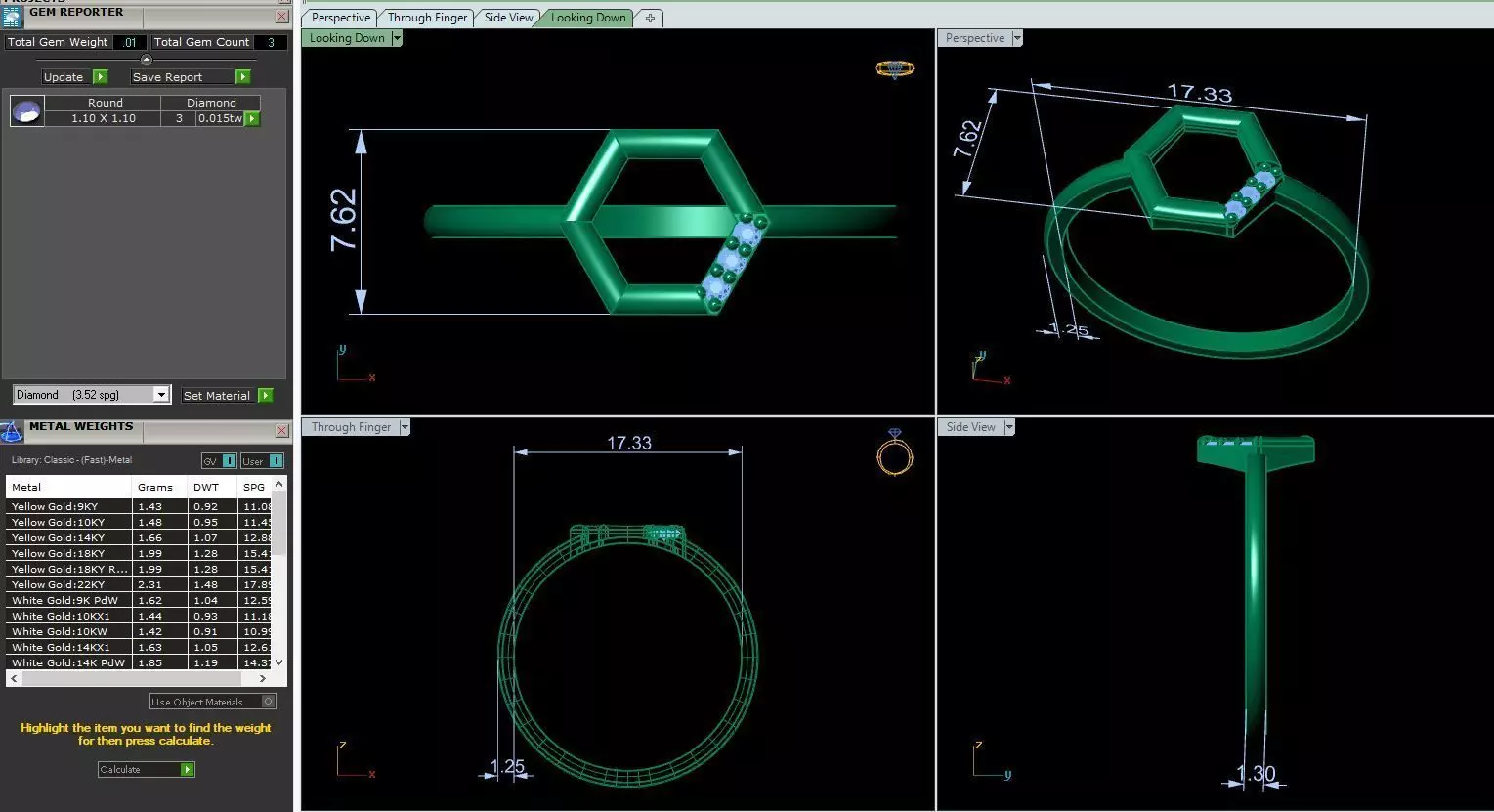The width and height of the screenshot is (1494, 812).
Task: Select the Yellow Gold:14KY row
Action: pyautogui.click(x=139, y=537)
